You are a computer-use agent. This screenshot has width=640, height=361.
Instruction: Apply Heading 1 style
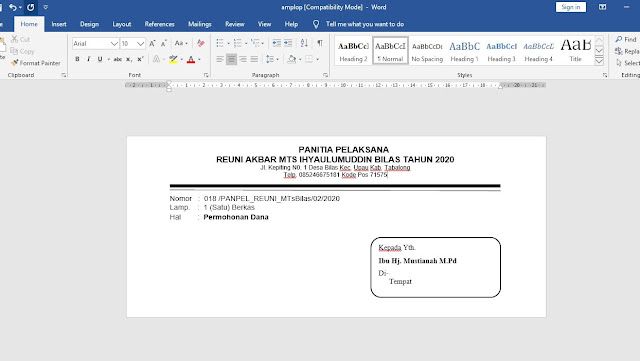[x=464, y=51]
